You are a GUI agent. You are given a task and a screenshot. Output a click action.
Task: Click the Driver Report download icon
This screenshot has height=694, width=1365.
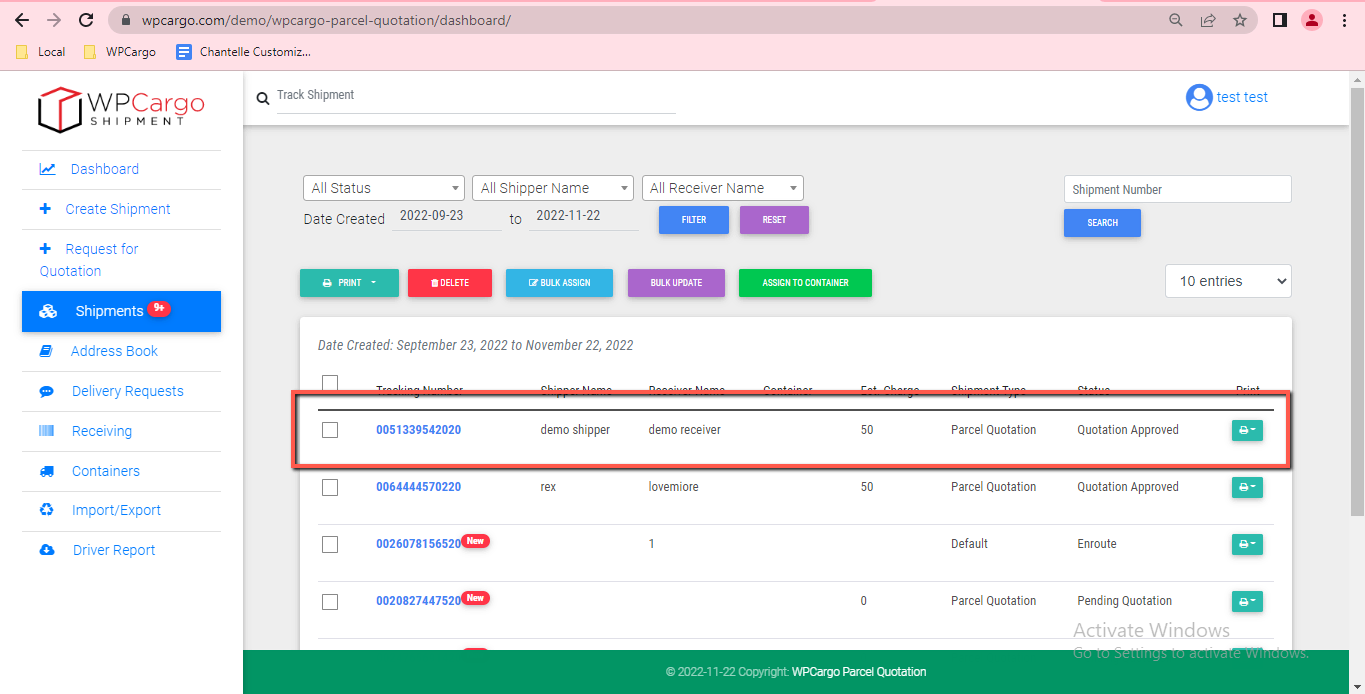47,550
